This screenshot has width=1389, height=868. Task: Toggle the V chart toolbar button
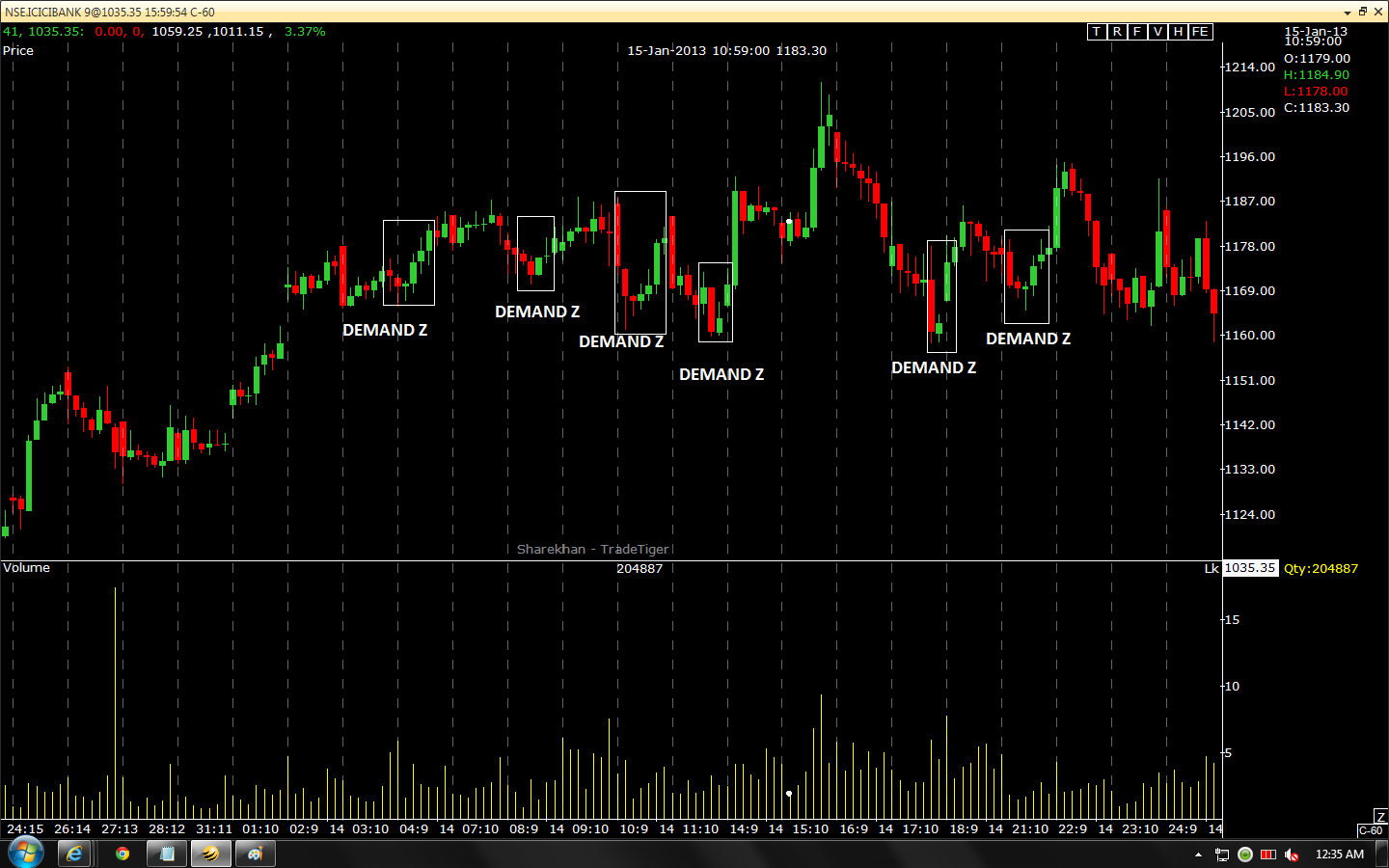click(1157, 32)
